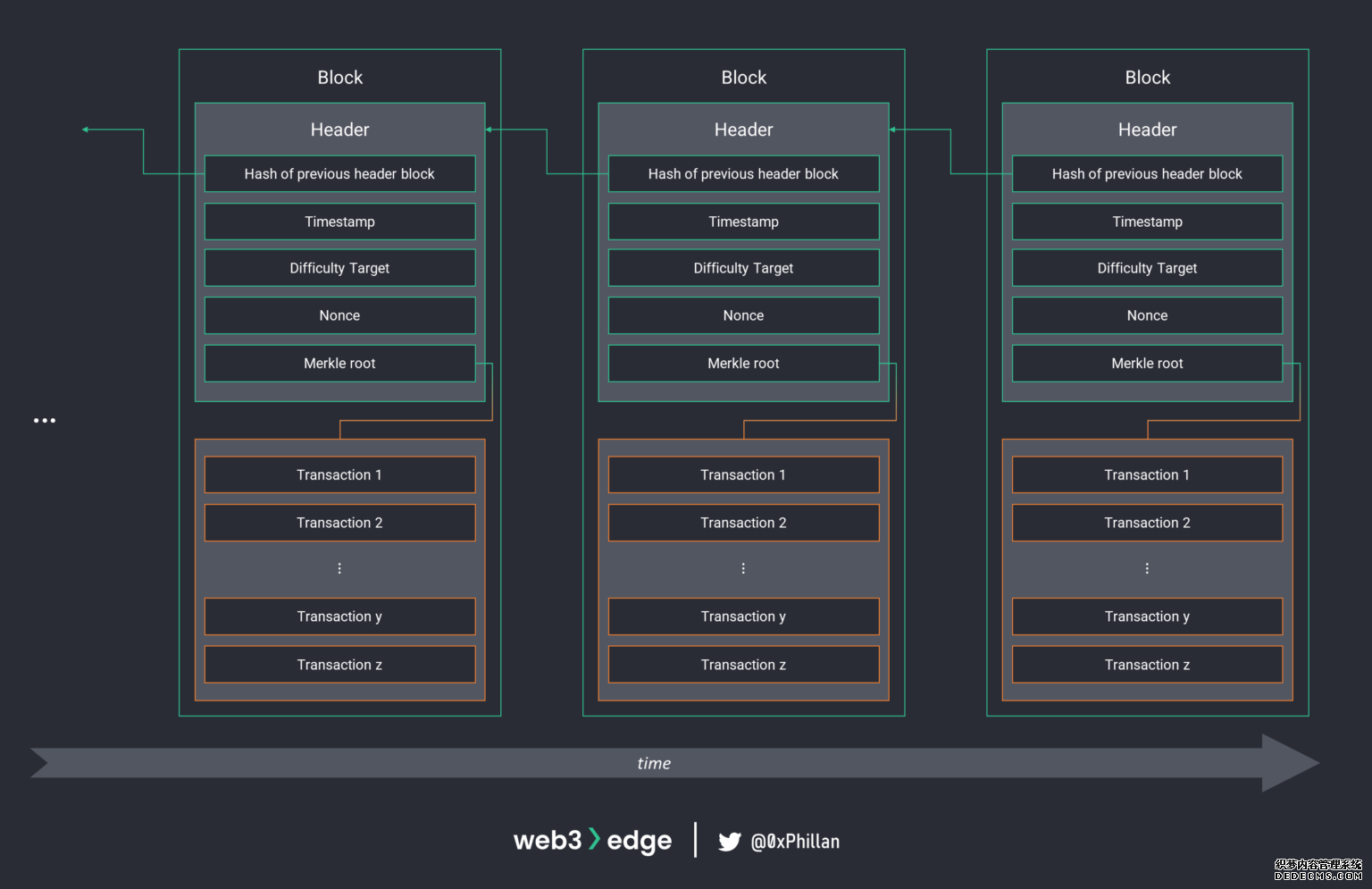Screen dimensions: 1372x889
Task: Click the "time" label on the arrow
Action: click(654, 763)
